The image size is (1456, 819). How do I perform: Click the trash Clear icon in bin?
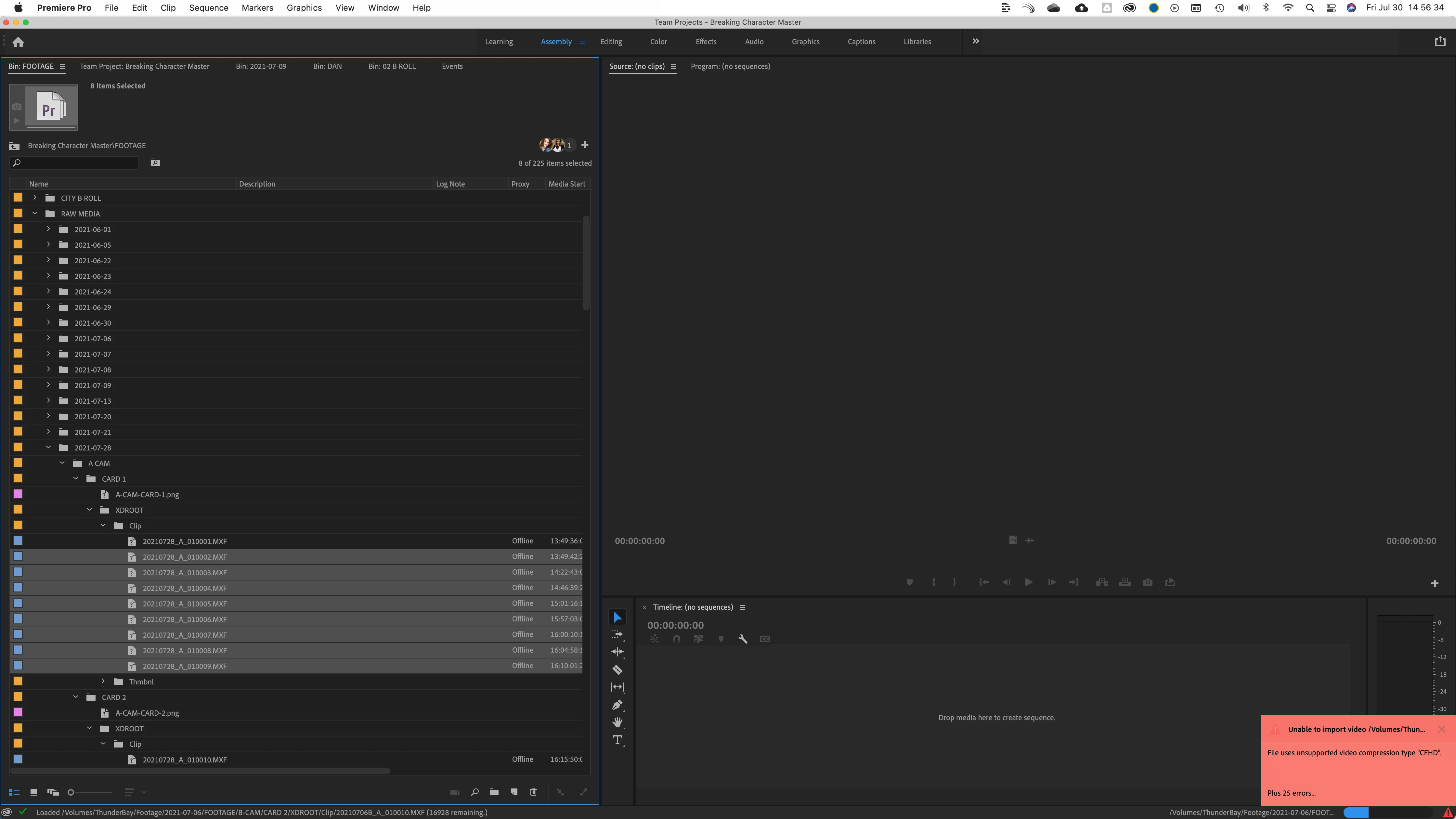click(x=533, y=792)
